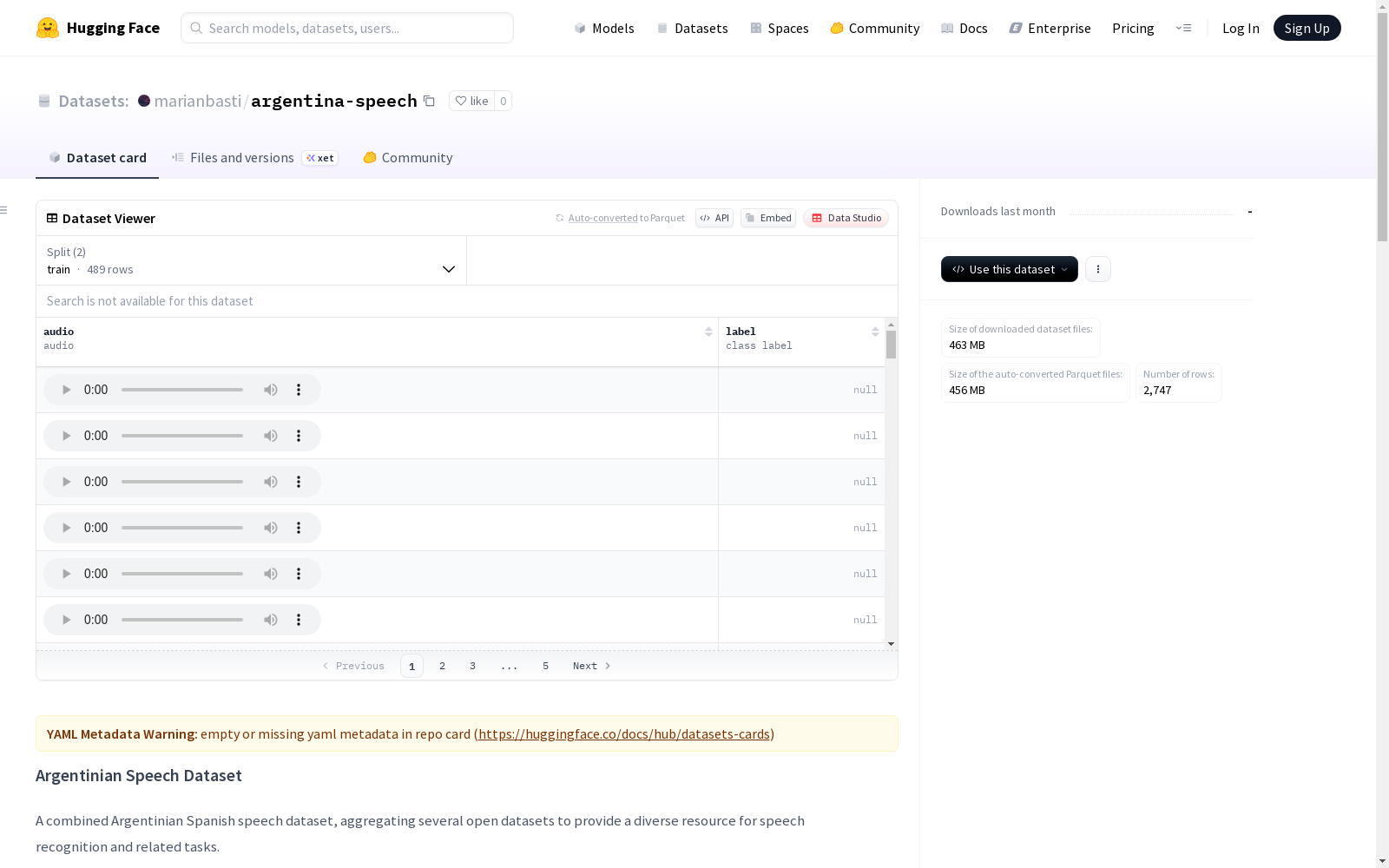Go to page 3 of the table
Image resolution: width=1389 pixels, height=868 pixels.
click(473, 666)
